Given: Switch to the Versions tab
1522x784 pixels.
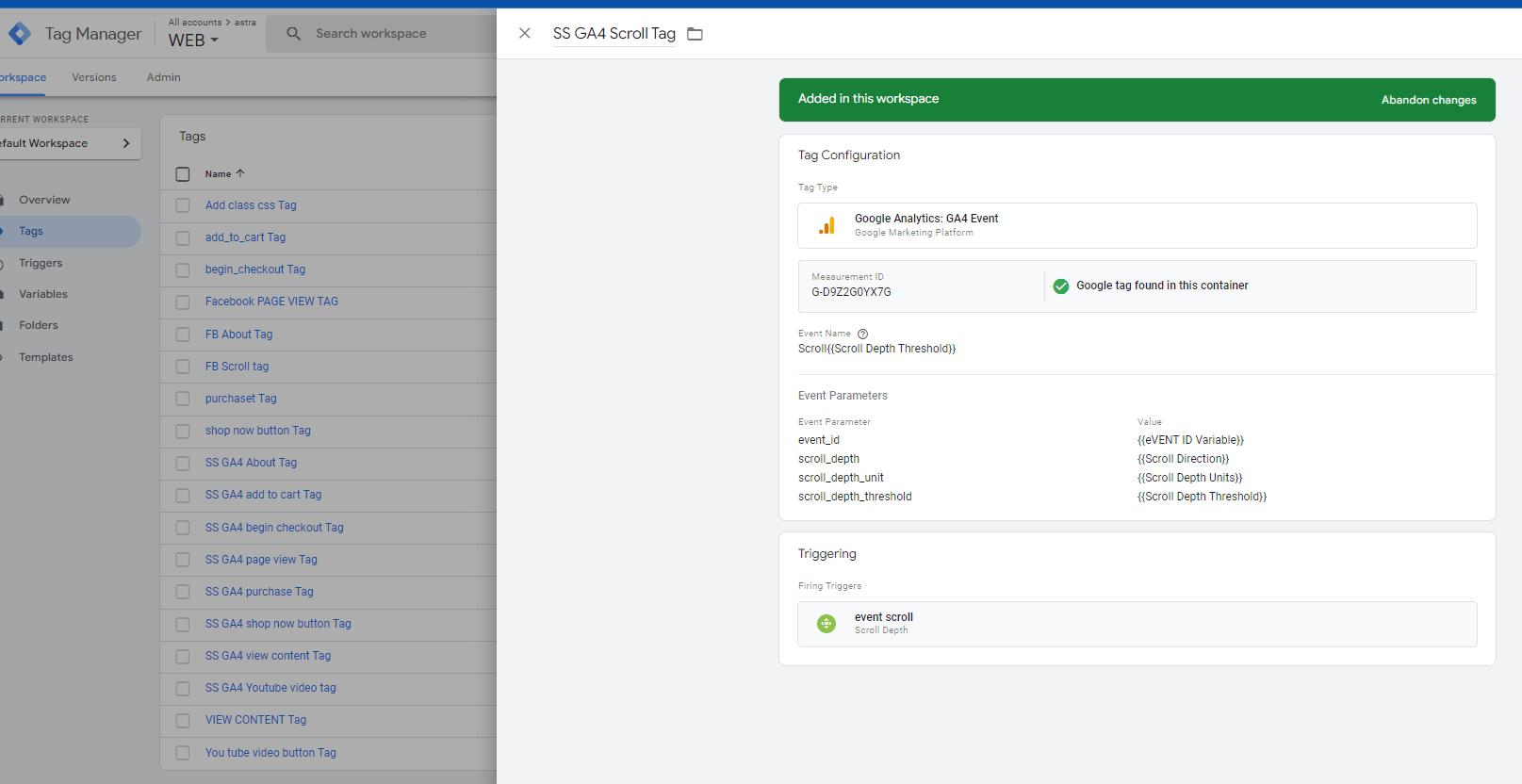Looking at the screenshot, I should (x=94, y=77).
